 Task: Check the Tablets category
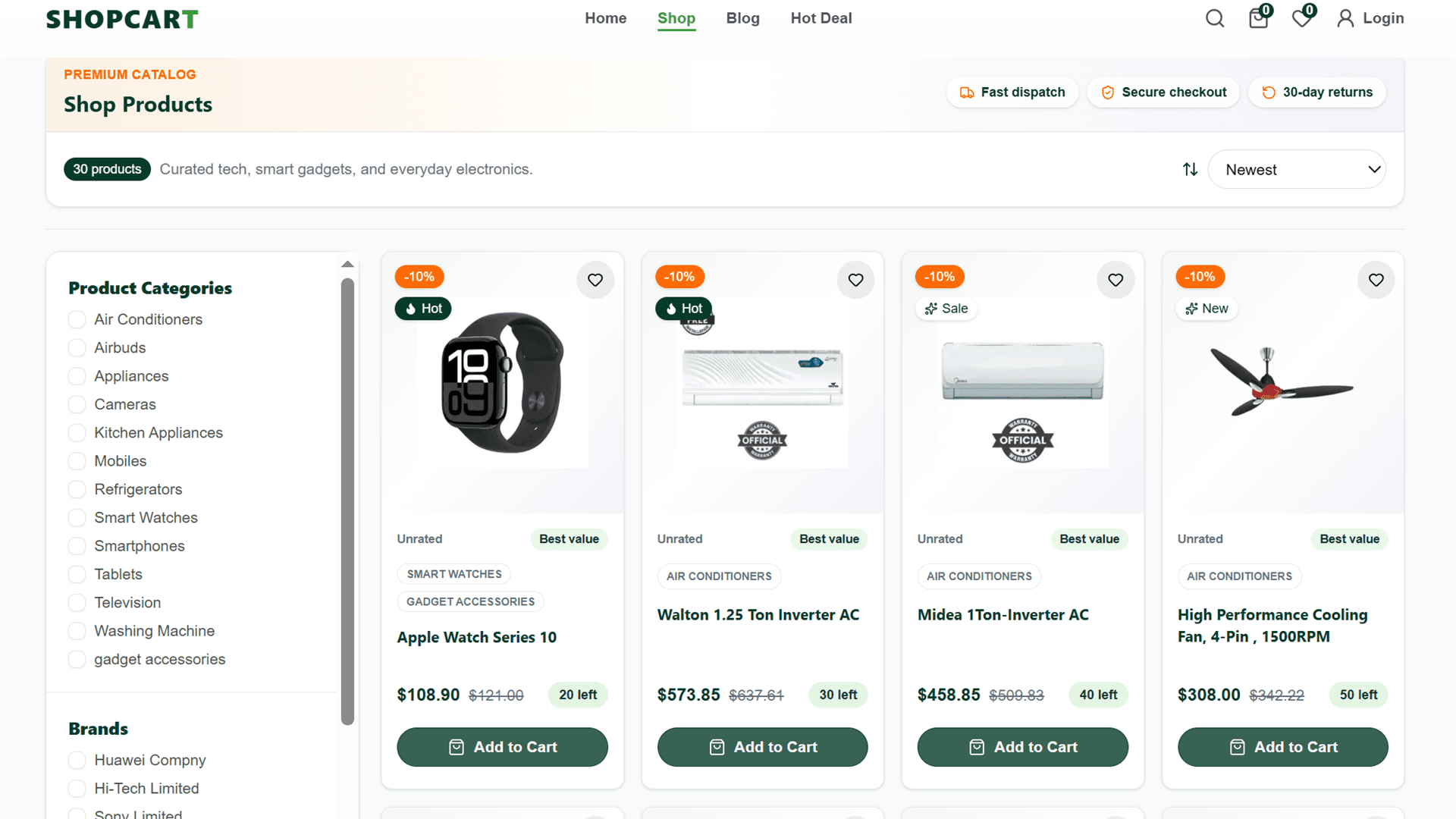(x=77, y=574)
